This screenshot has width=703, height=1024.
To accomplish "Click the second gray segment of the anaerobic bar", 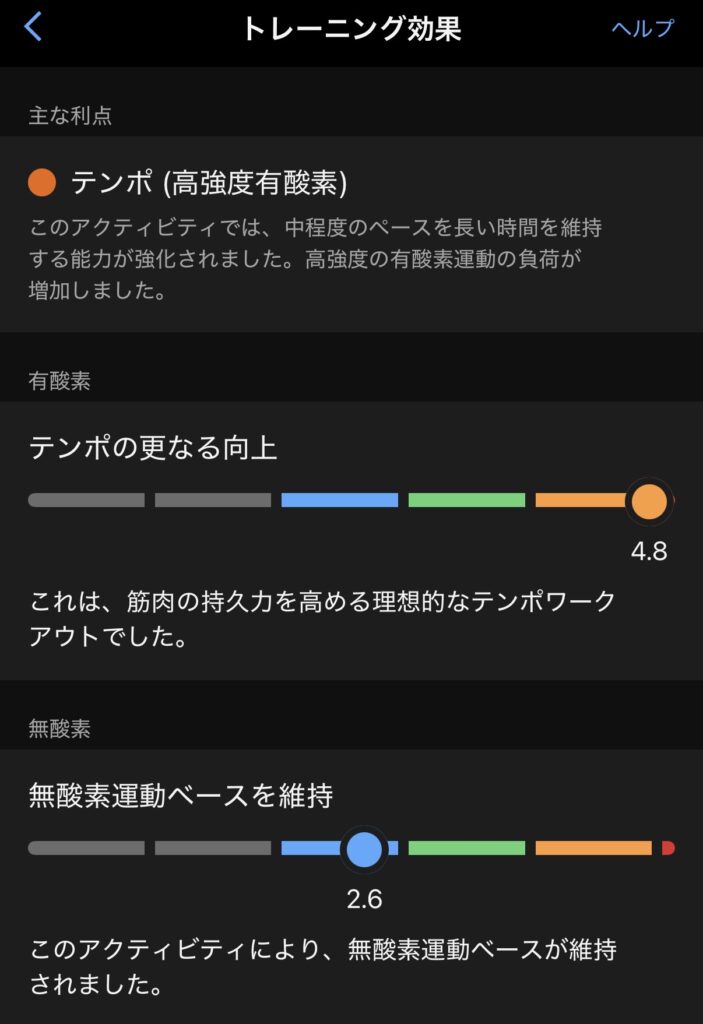I will point(213,848).
